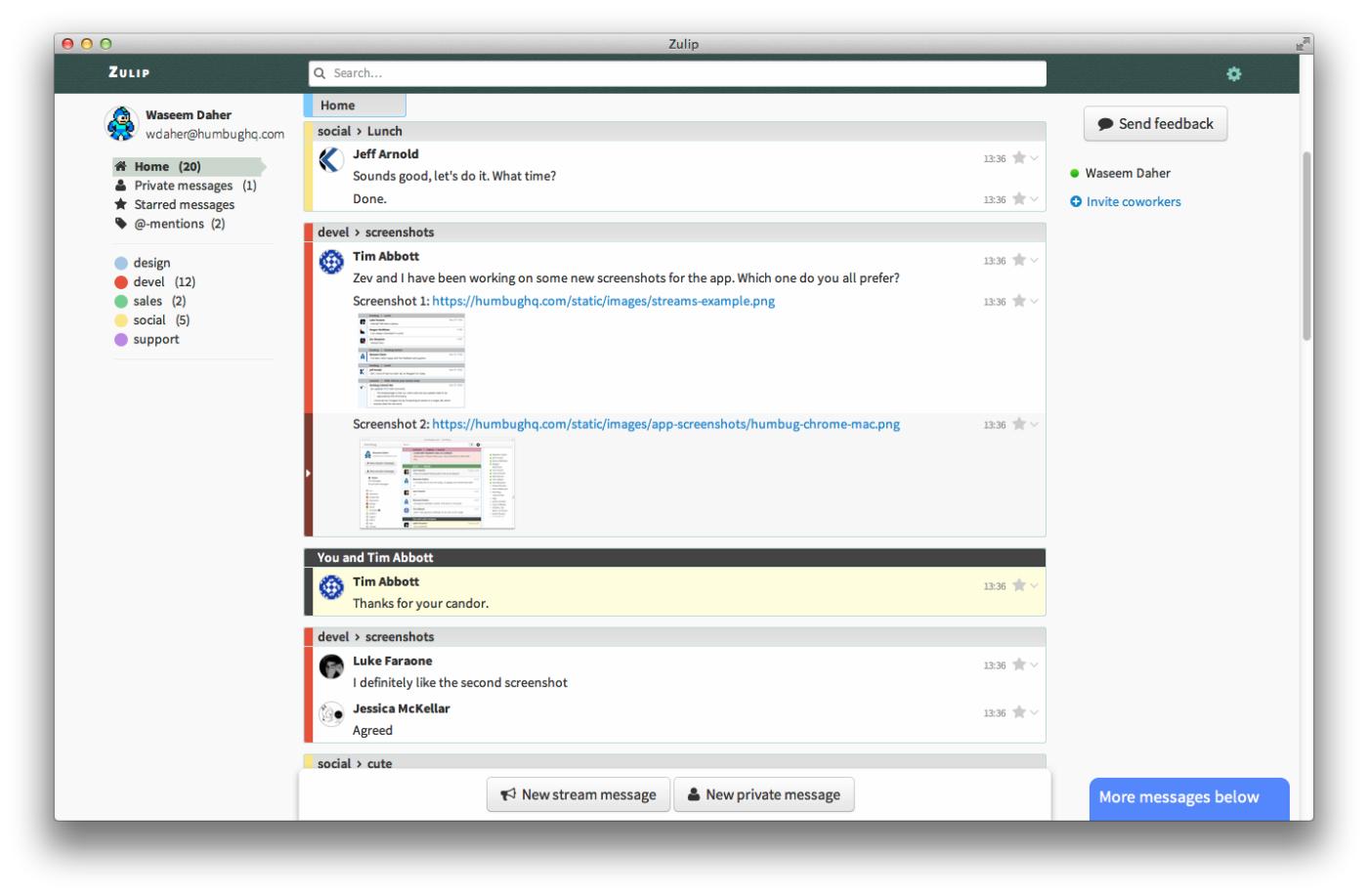Open the support stream
The height and width of the screenshot is (896, 1368).
pyautogui.click(x=156, y=340)
